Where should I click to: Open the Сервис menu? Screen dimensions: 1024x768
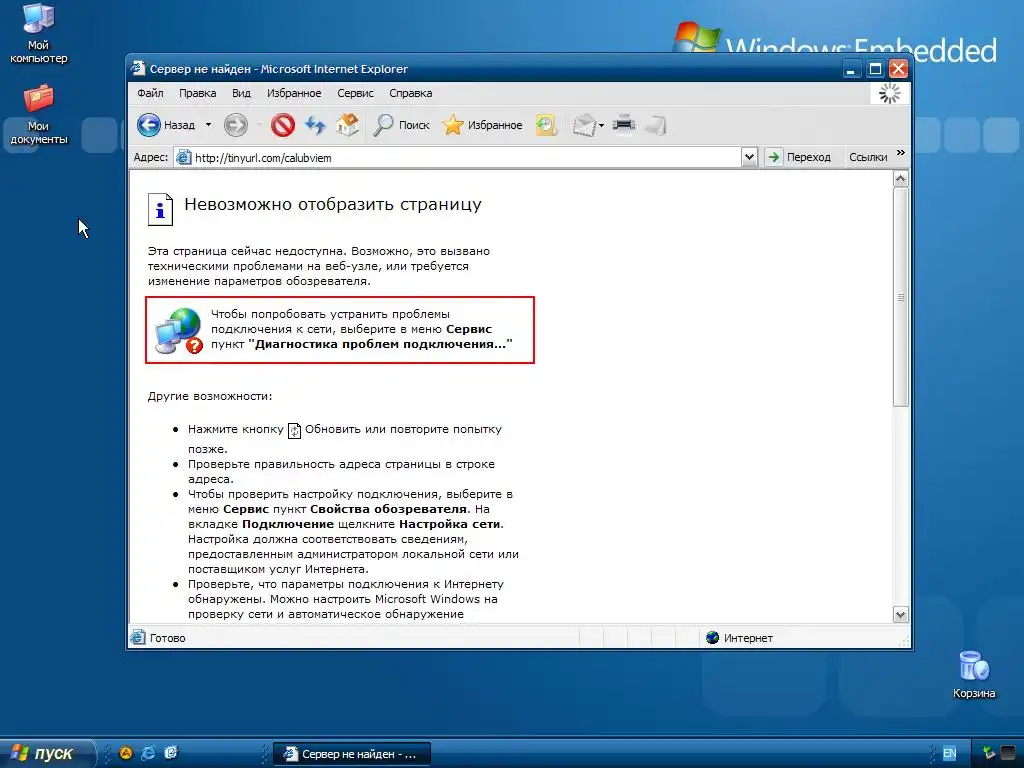point(355,93)
